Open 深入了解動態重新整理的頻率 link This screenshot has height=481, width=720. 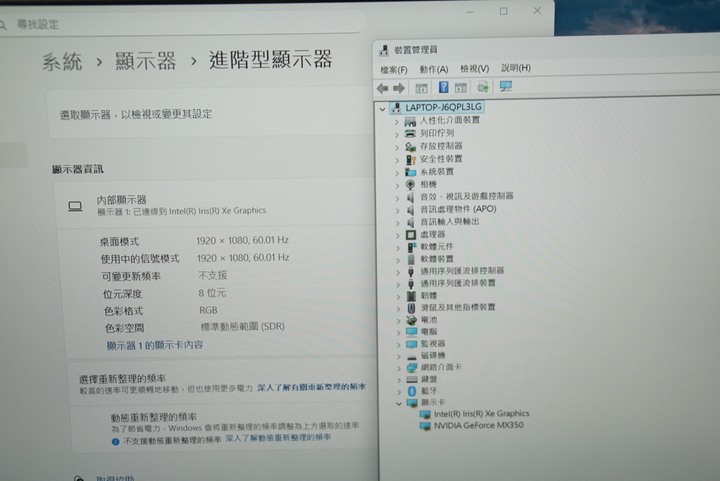[x=278, y=437]
